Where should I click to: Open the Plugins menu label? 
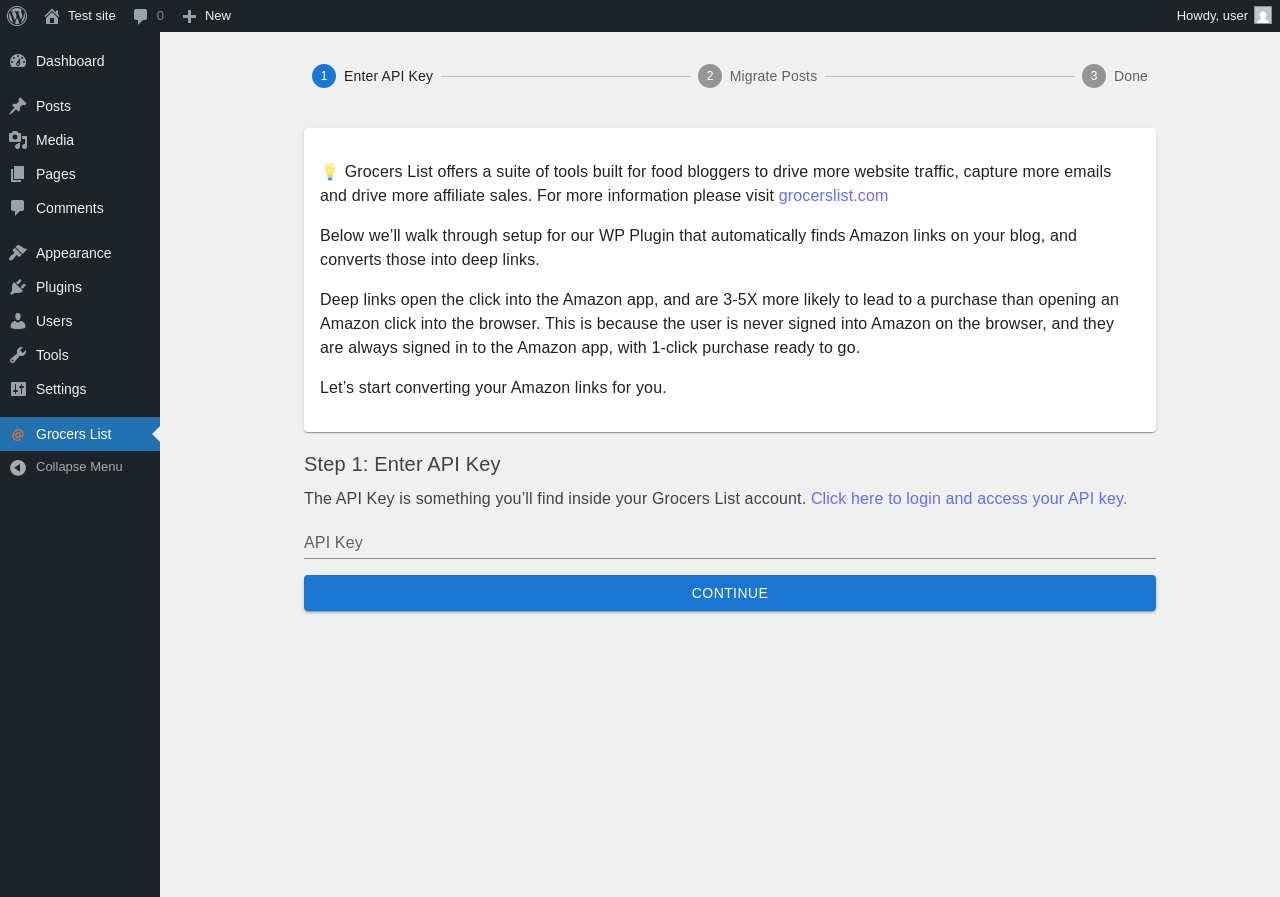pos(59,287)
